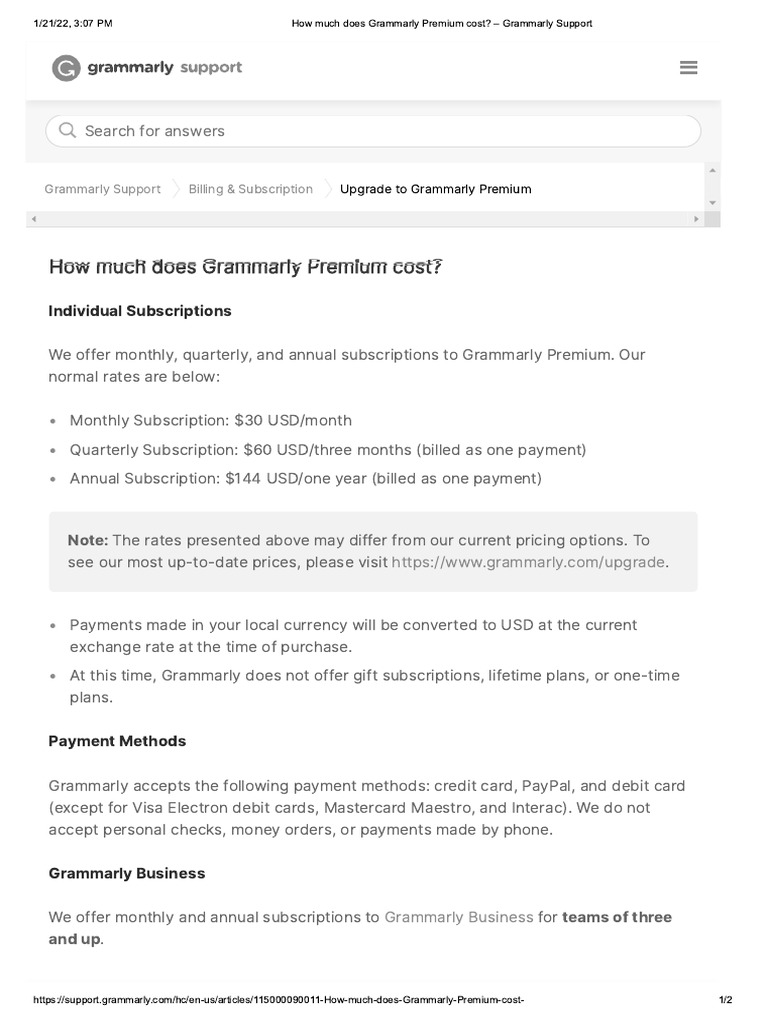Viewport: 768px width, 1024px height.
Task: Click the How much does Grammarly Premium cost heading
Action: (245, 267)
